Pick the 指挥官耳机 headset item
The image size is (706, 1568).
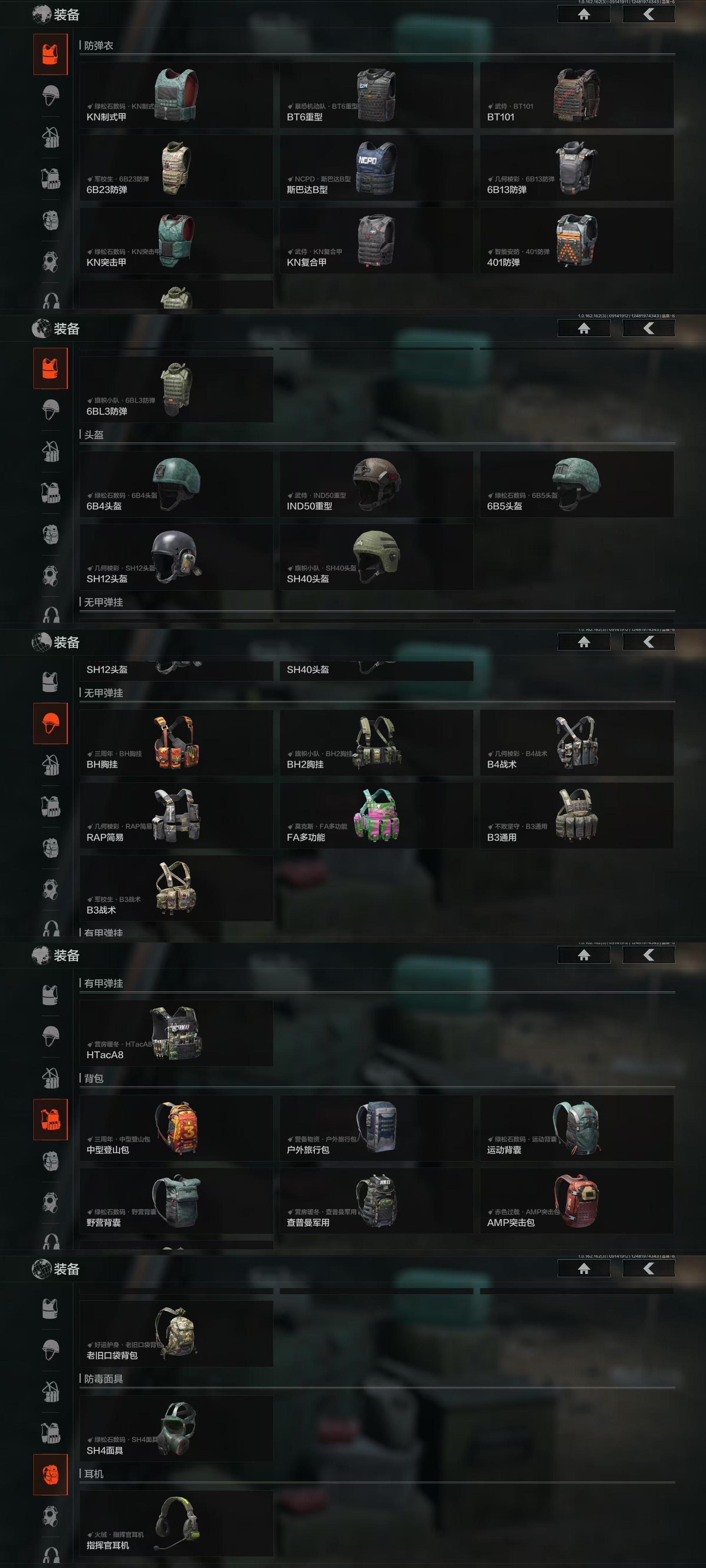click(176, 1524)
